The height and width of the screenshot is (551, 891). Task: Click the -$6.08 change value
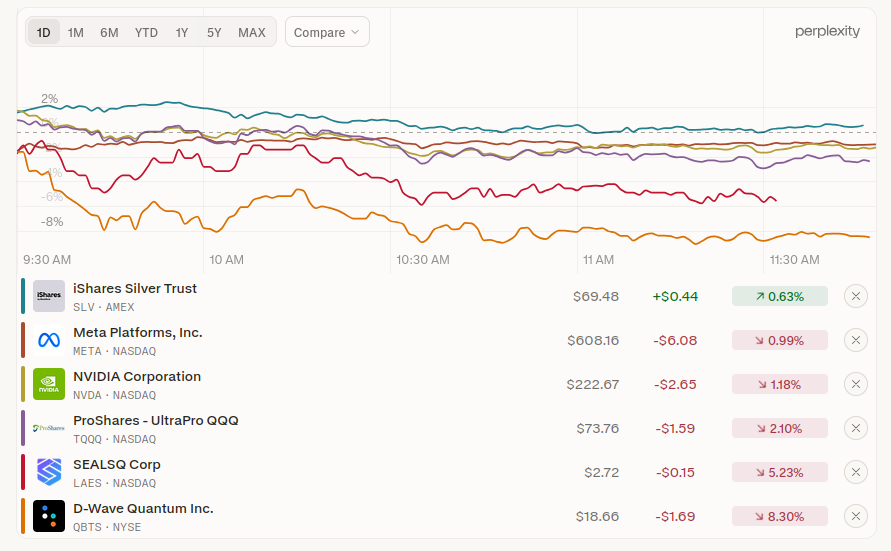click(675, 340)
